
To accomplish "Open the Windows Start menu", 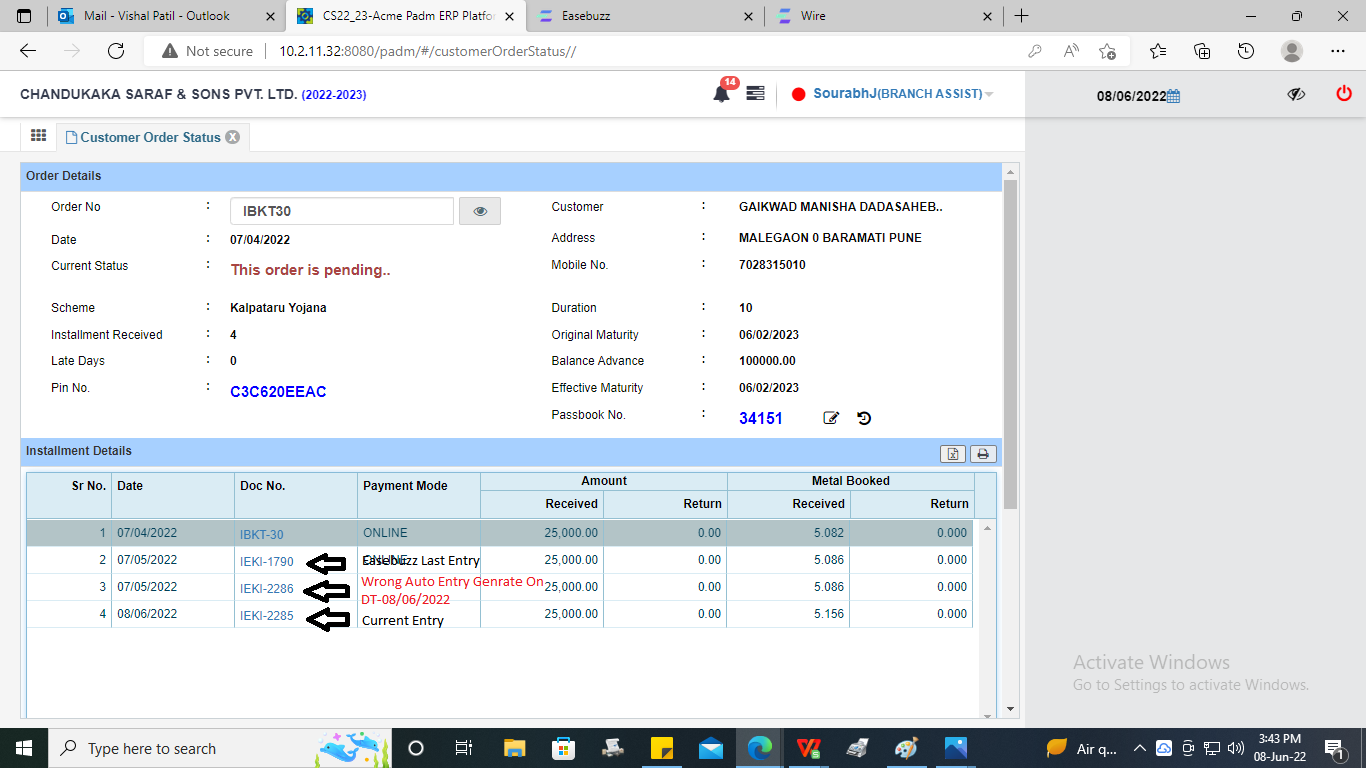I will click(24, 748).
